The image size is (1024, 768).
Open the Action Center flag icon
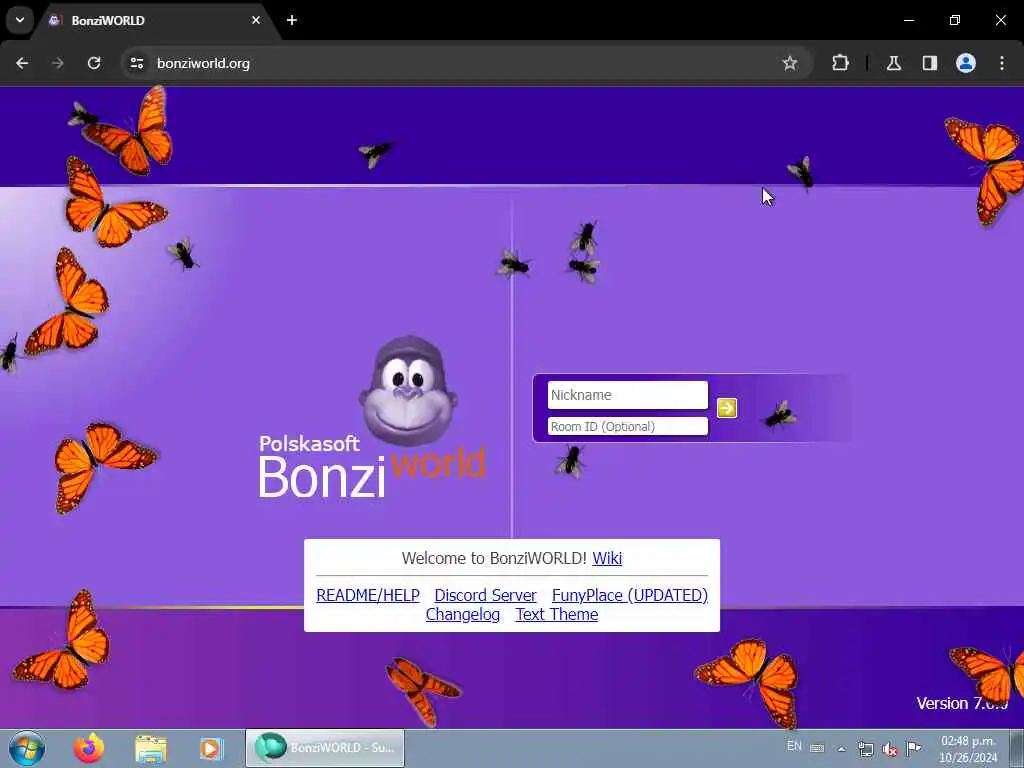point(914,748)
